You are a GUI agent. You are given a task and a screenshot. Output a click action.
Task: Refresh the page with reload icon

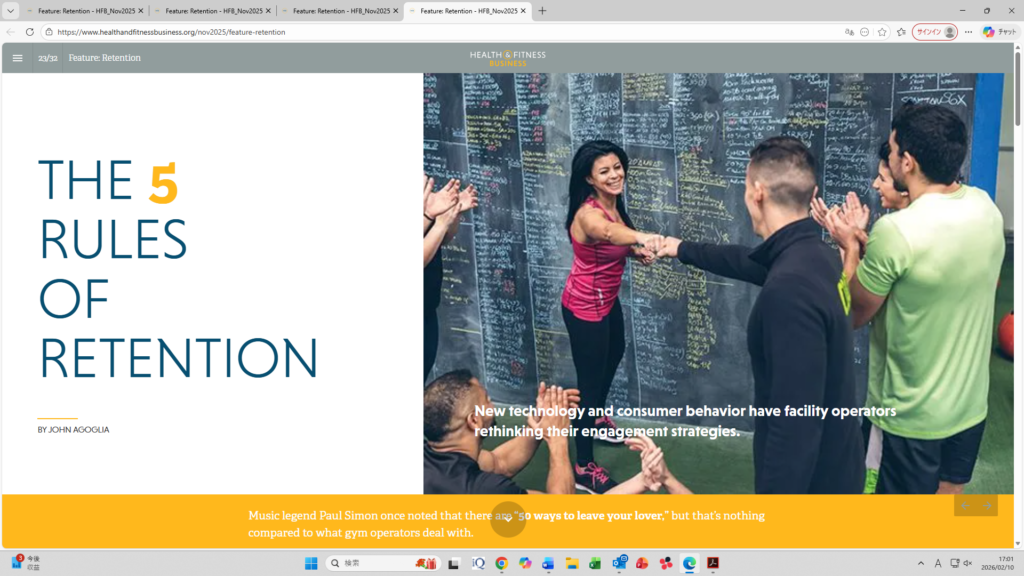[29, 32]
